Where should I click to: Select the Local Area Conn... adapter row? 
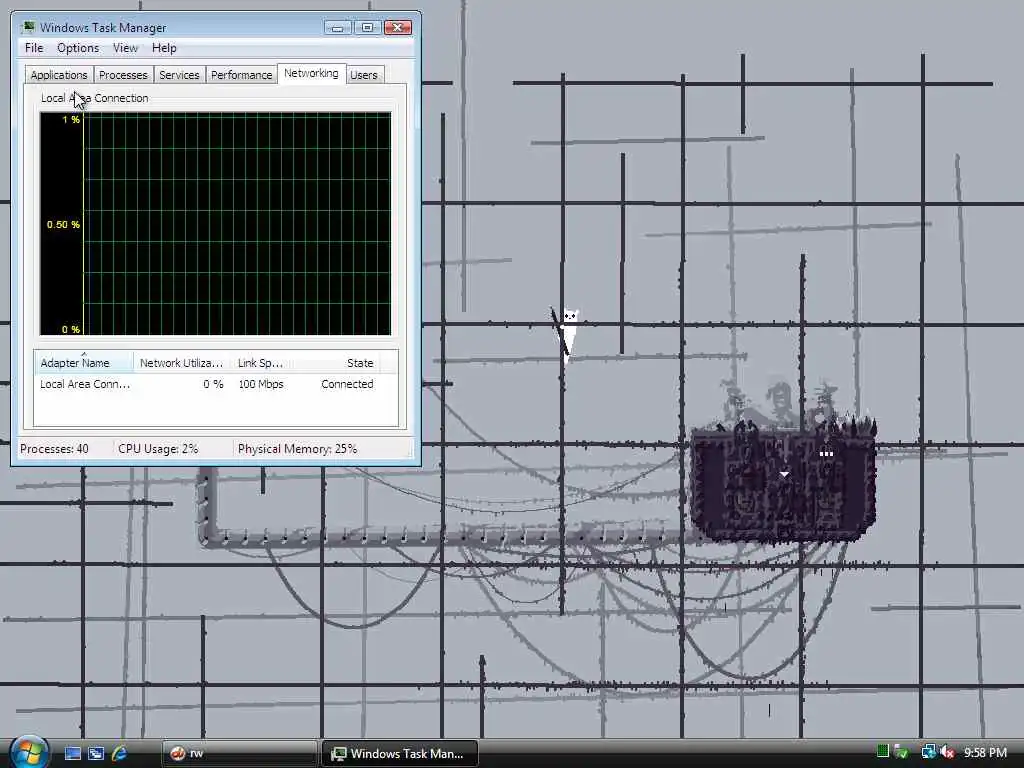coord(216,384)
